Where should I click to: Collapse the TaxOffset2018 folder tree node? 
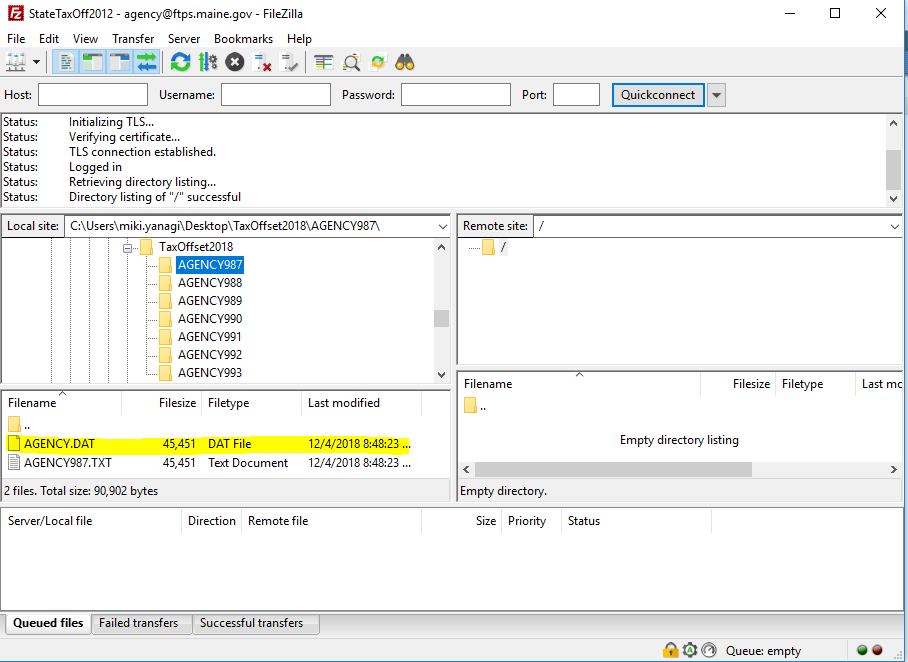point(127,248)
